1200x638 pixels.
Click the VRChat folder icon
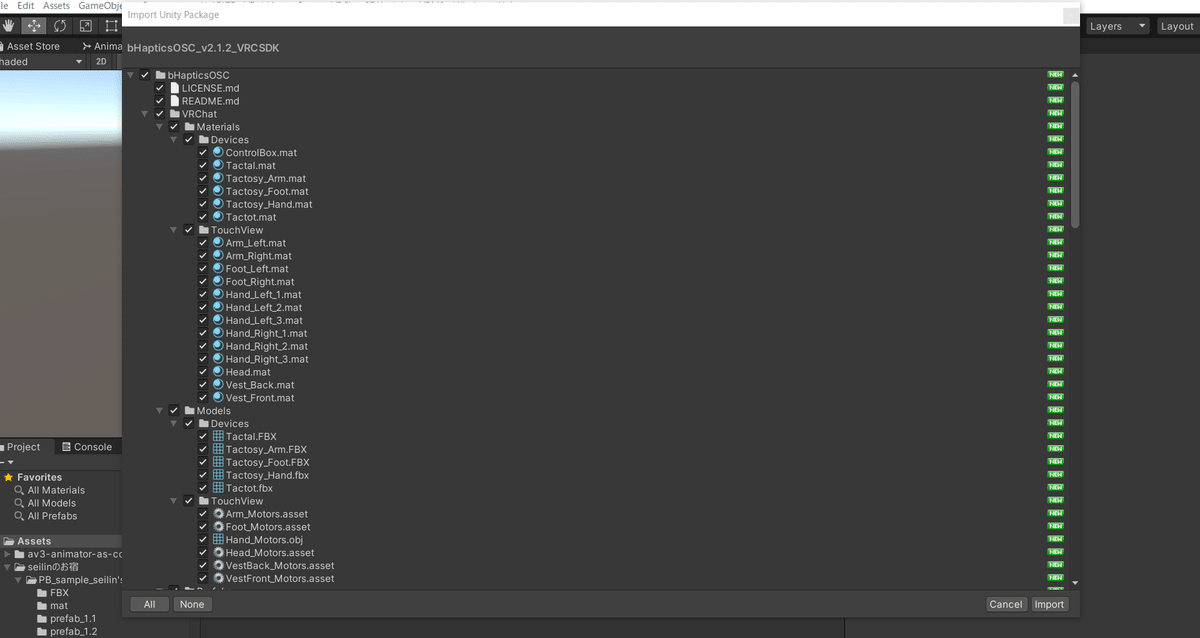(174, 114)
